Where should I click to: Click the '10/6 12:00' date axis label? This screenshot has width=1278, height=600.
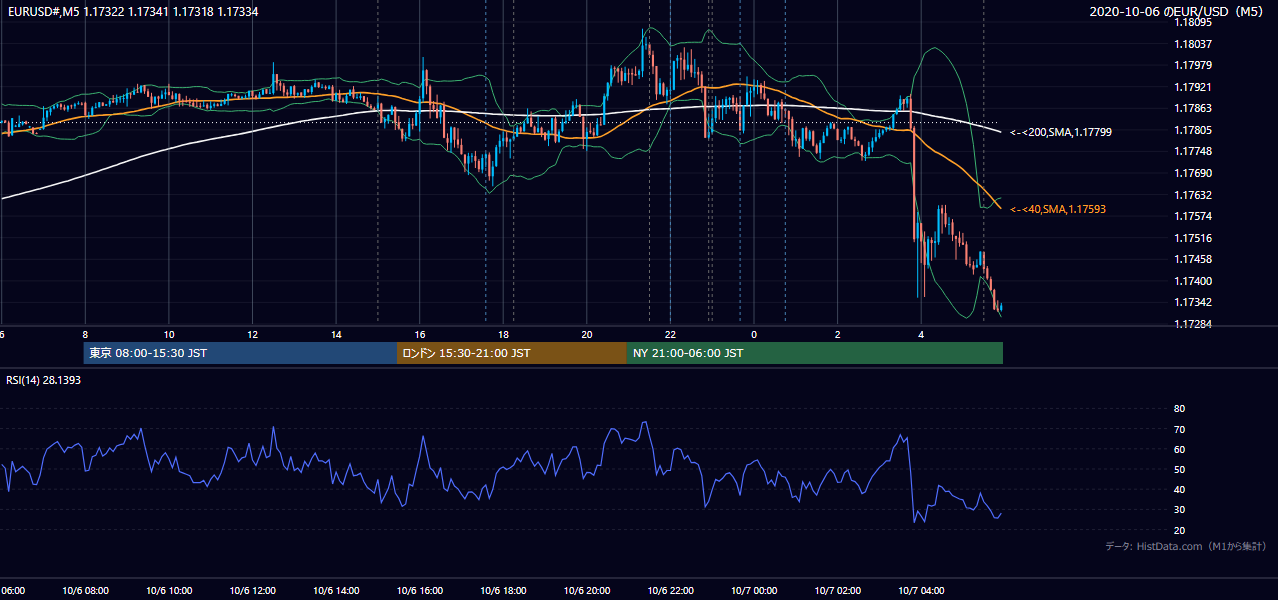253,591
